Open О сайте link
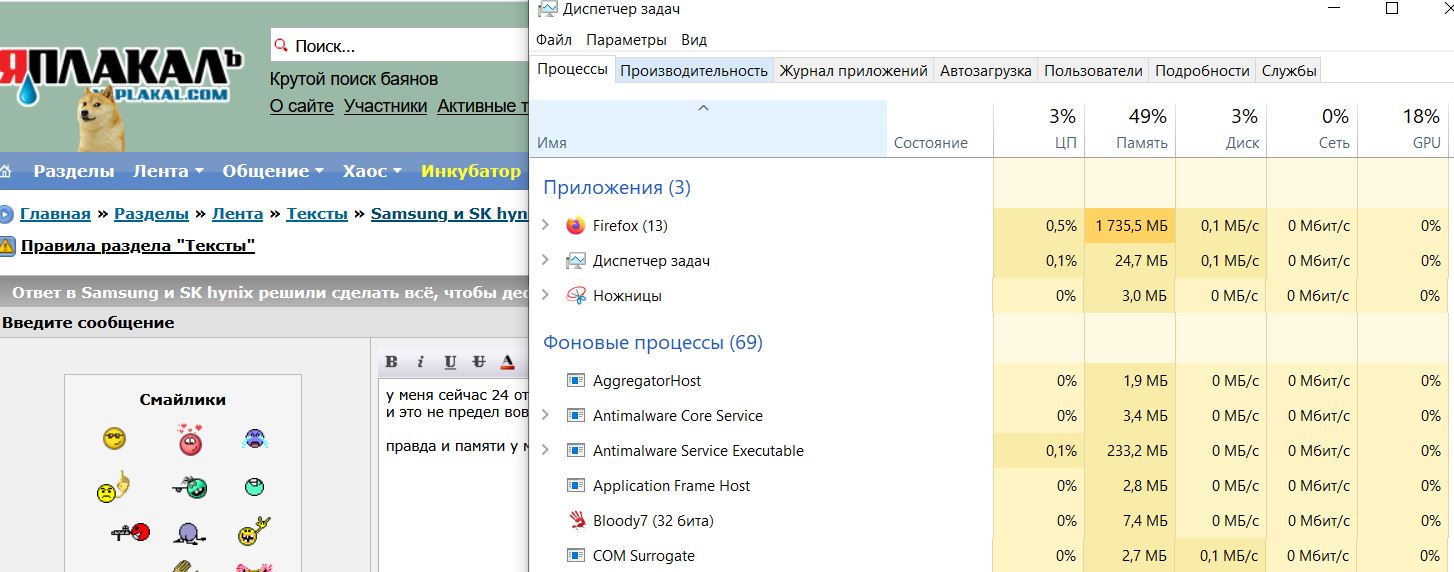This screenshot has height=572, width=1454. coord(302,106)
